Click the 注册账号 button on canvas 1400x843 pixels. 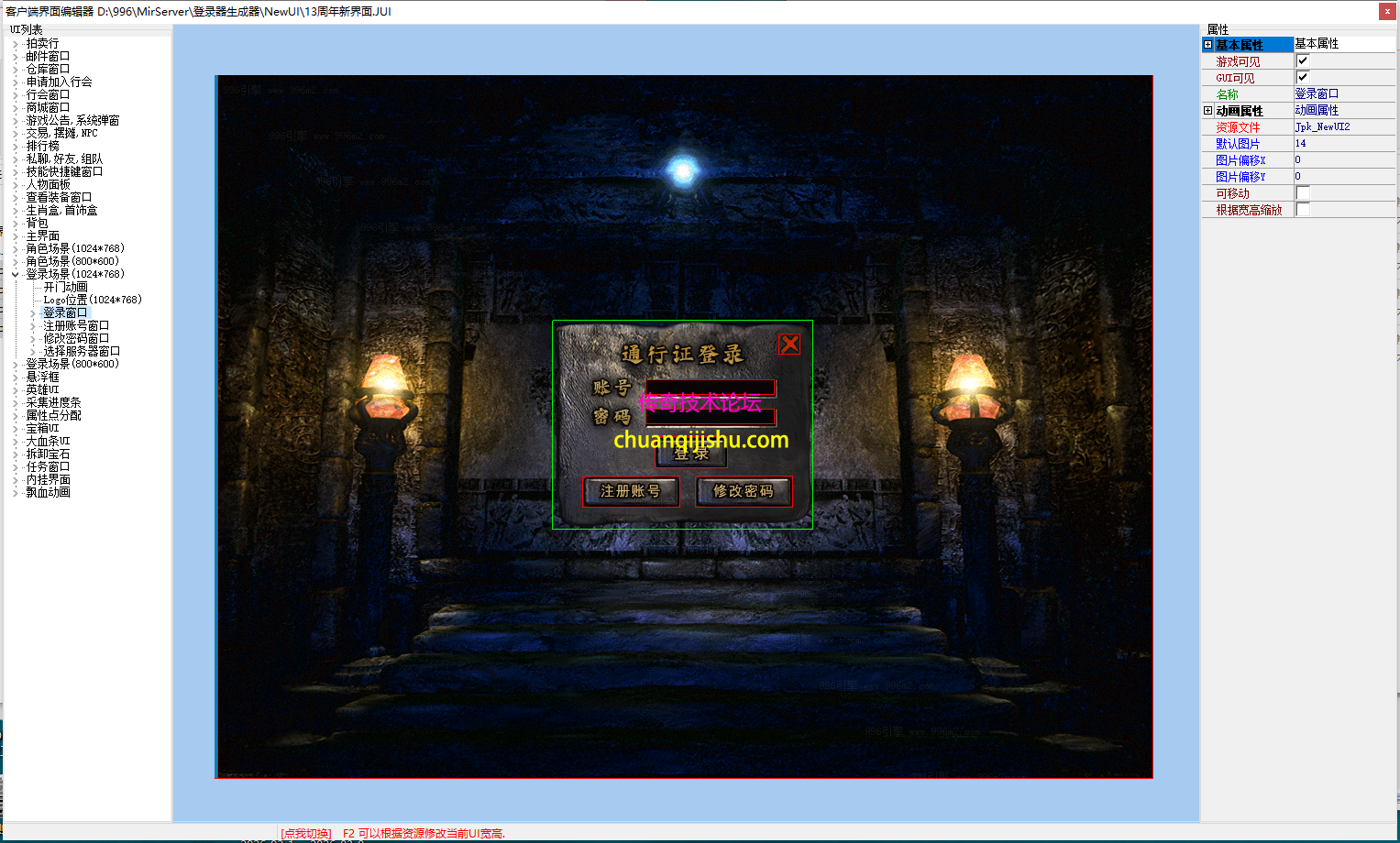click(x=631, y=491)
